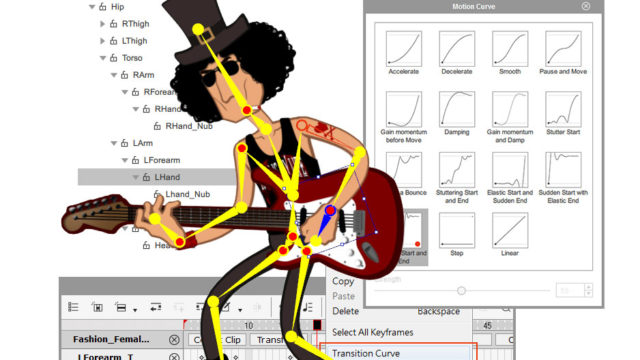640x360 pixels.
Task: Choose Paste from the context menu
Action: pyautogui.click(x=343, y=296)
